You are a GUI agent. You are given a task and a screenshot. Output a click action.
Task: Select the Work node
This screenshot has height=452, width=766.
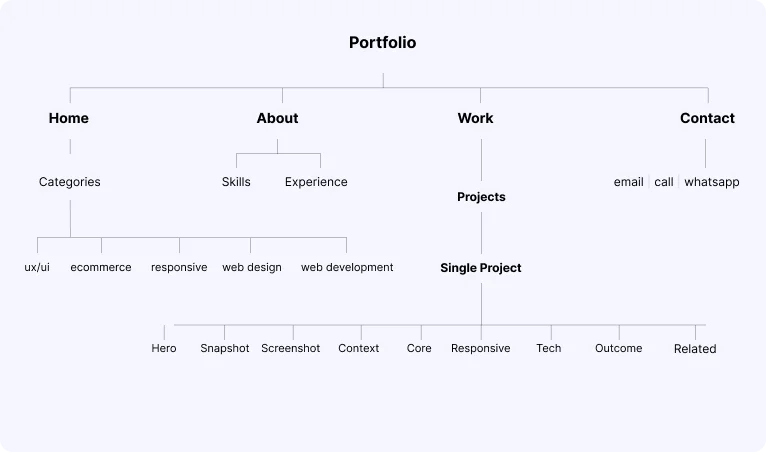pyautogui.click(x=475, y=118)
